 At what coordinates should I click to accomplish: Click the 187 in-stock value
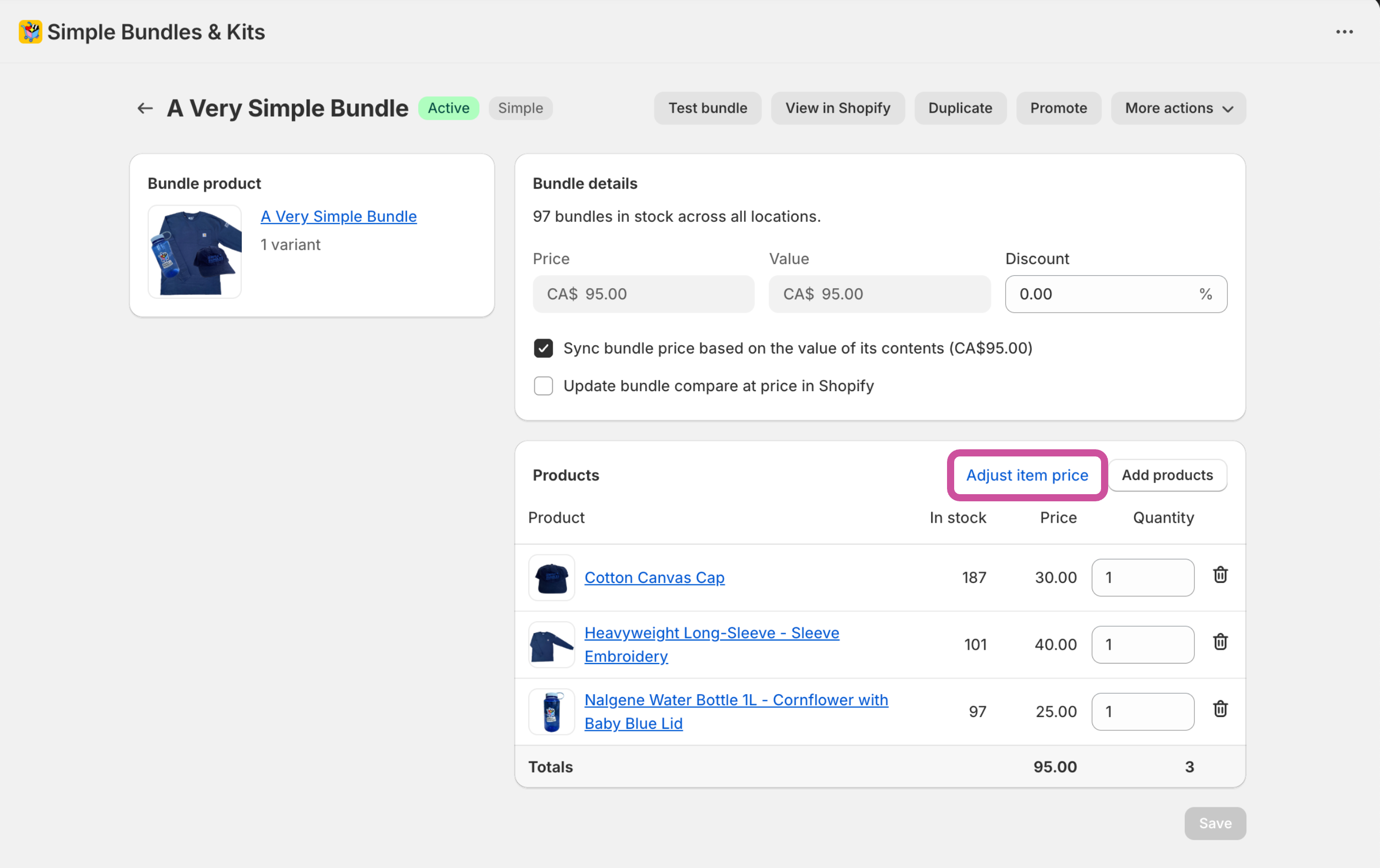[974, 577]
